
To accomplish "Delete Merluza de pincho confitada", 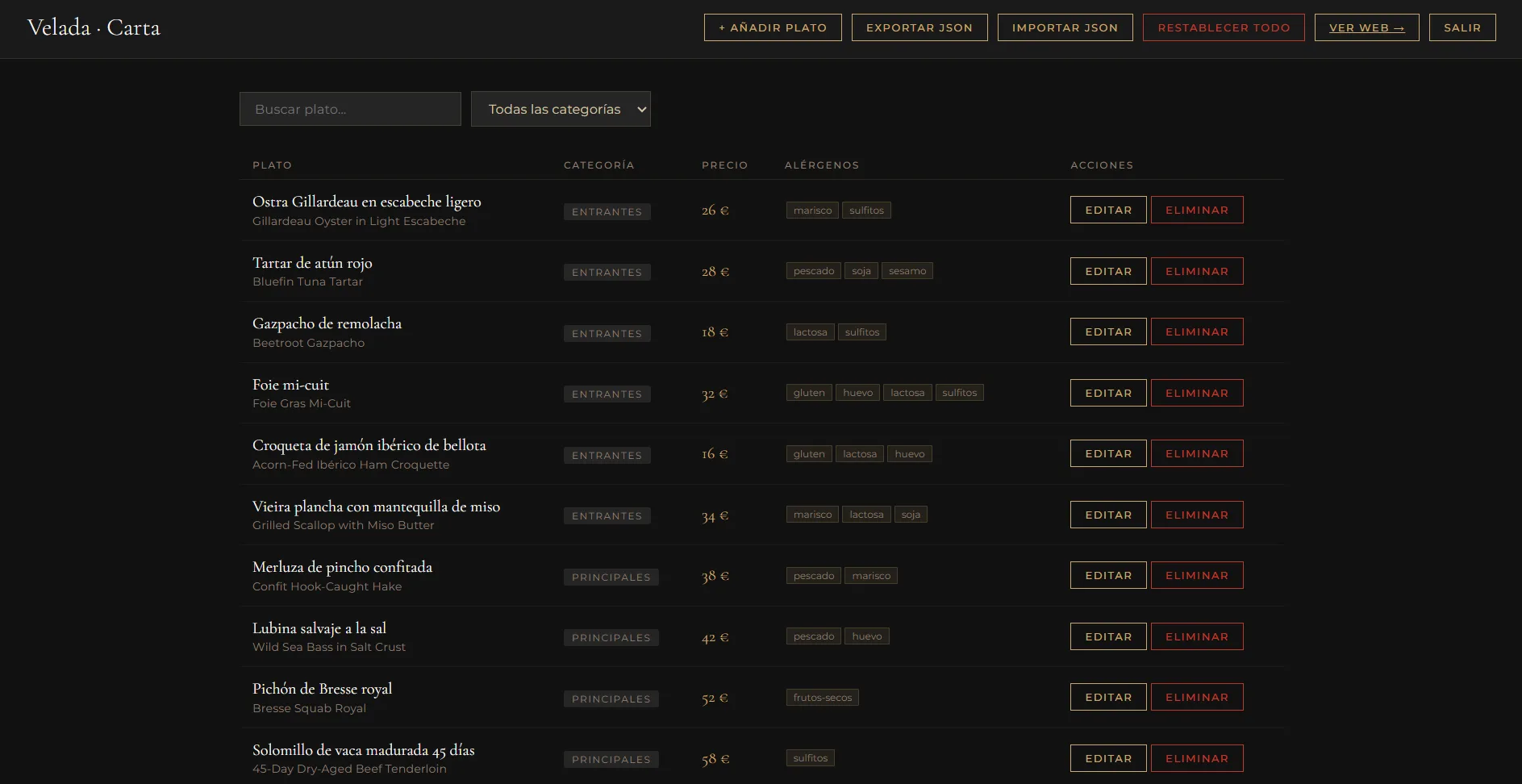I will pyautogui.click(x=1197, y=575).
